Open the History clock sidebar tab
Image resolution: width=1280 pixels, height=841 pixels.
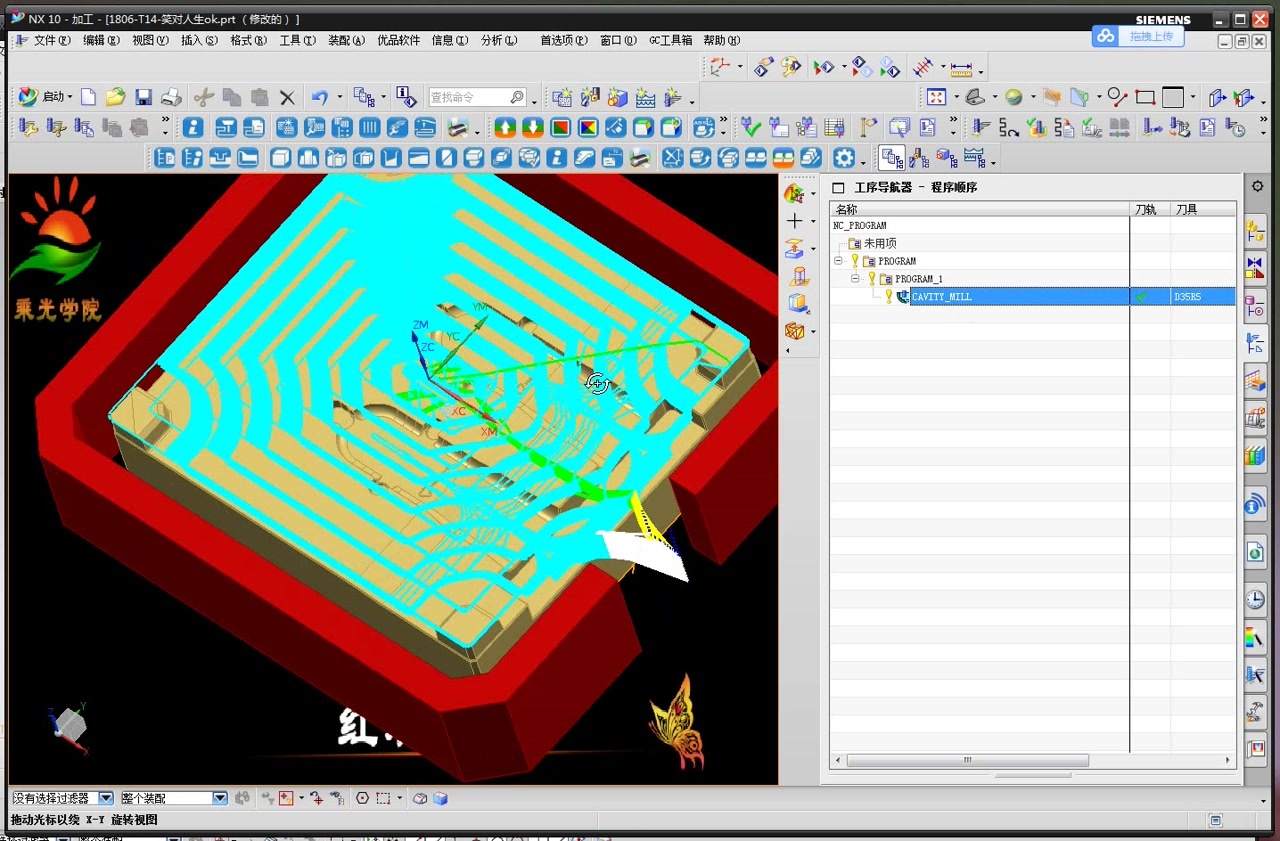pos(1255,600)
